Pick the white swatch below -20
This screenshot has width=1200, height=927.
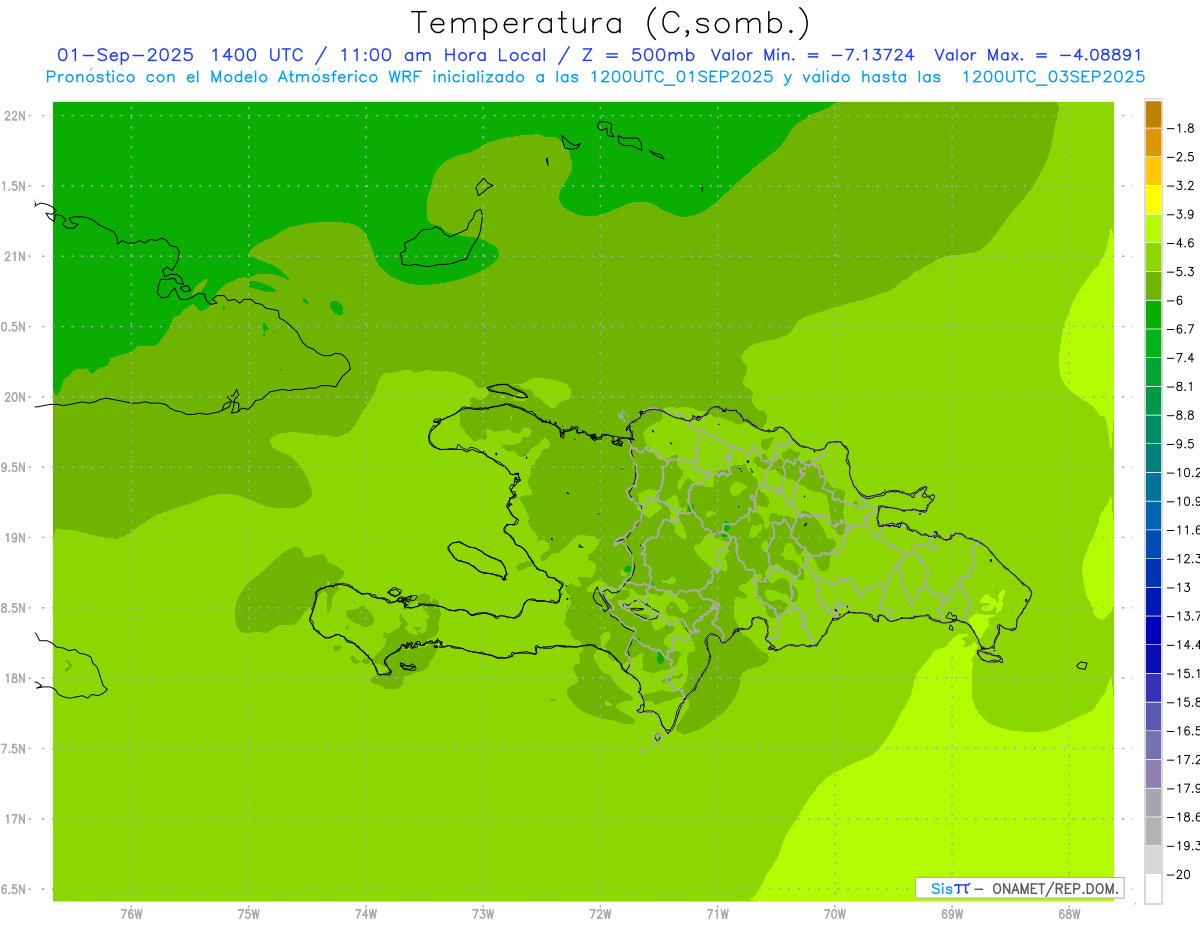[1153, 889]
